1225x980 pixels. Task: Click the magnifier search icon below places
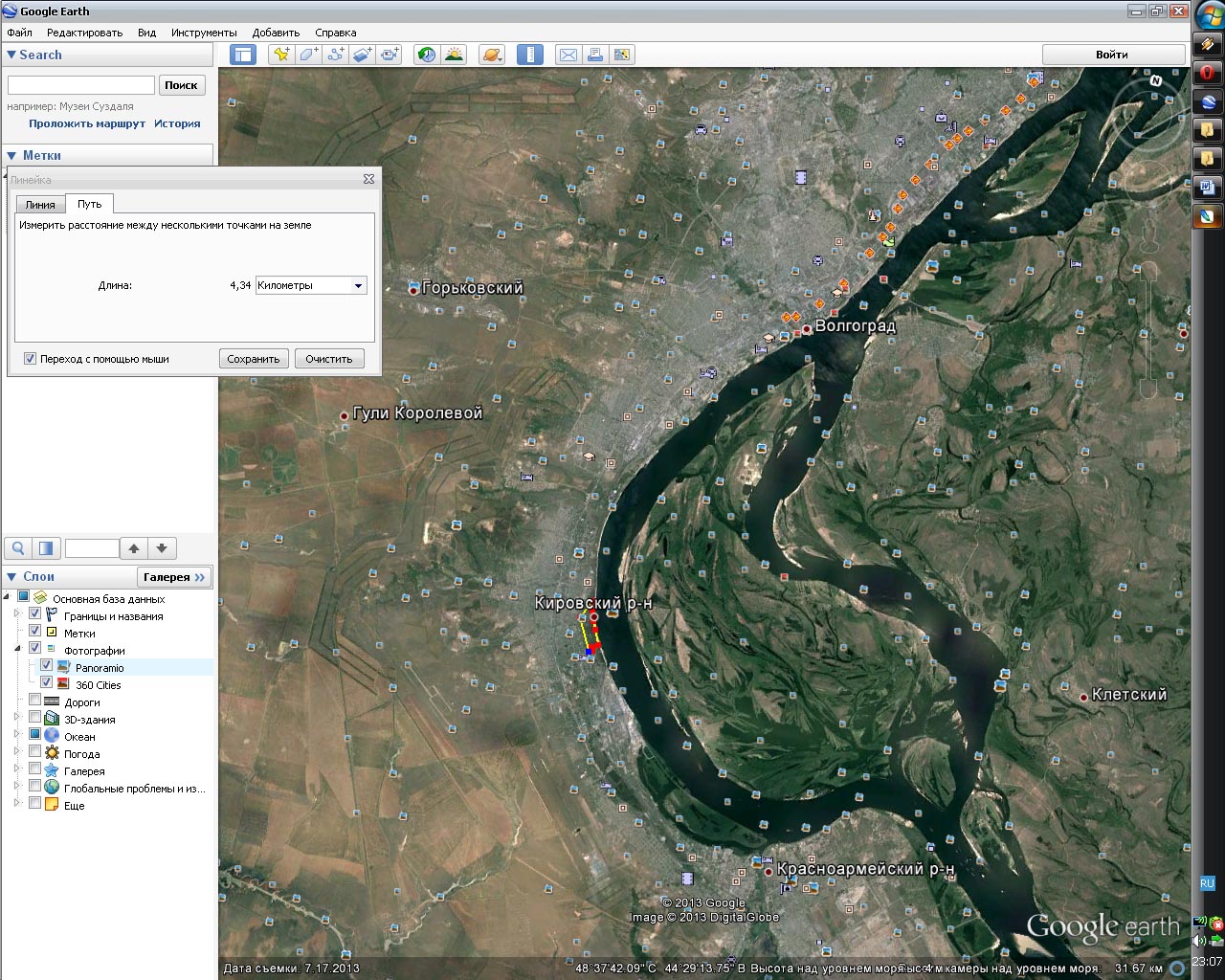(18, 548)
